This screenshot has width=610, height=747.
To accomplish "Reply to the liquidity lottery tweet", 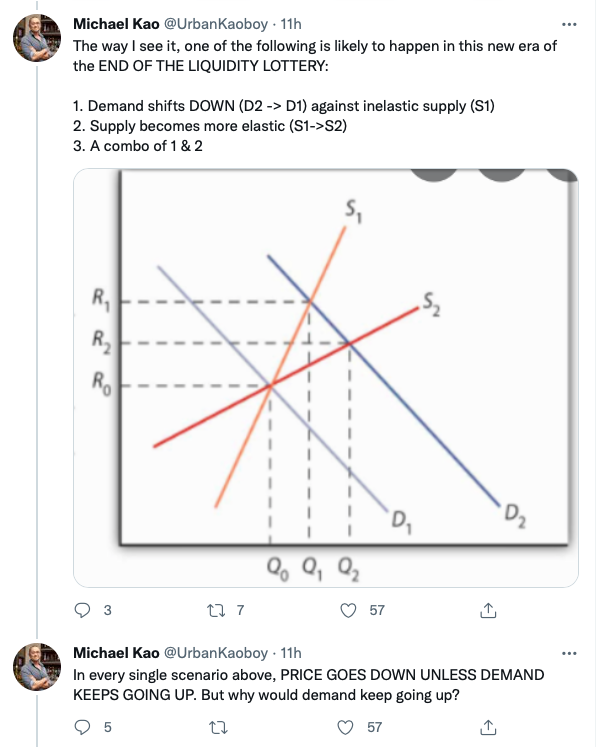I will point(83,610).
